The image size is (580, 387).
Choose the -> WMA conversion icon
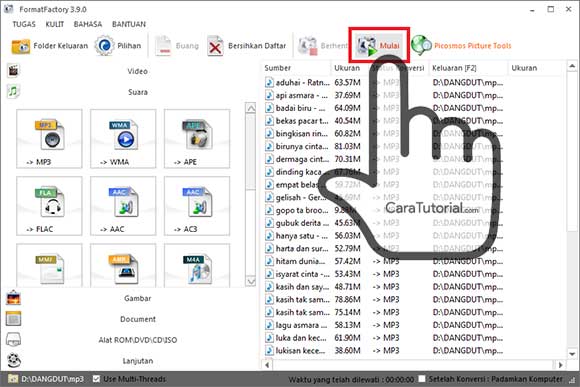click(123, 139)
